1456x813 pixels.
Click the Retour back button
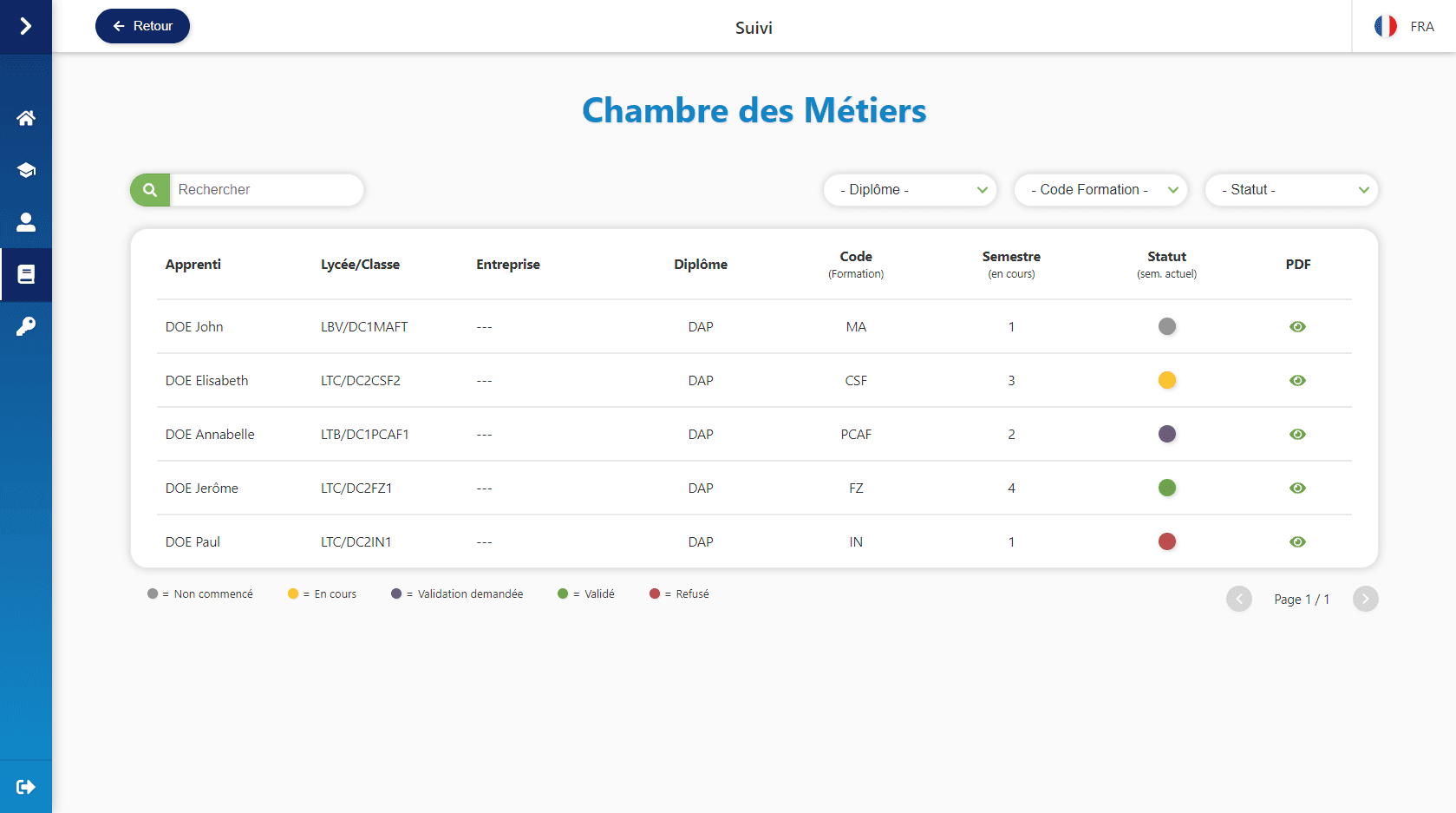[x=142, y=26]
